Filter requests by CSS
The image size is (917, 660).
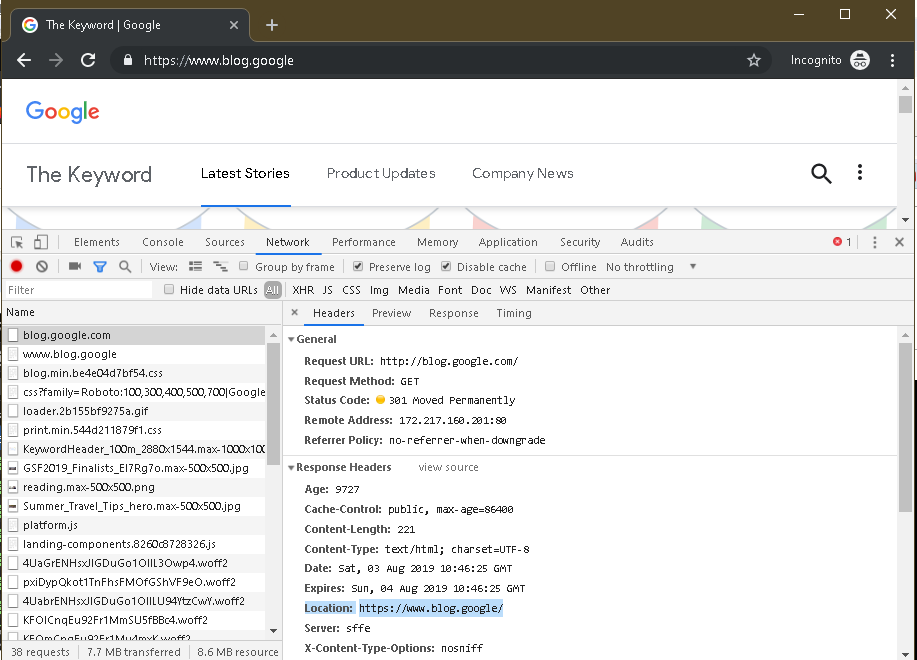coord(351,290)
